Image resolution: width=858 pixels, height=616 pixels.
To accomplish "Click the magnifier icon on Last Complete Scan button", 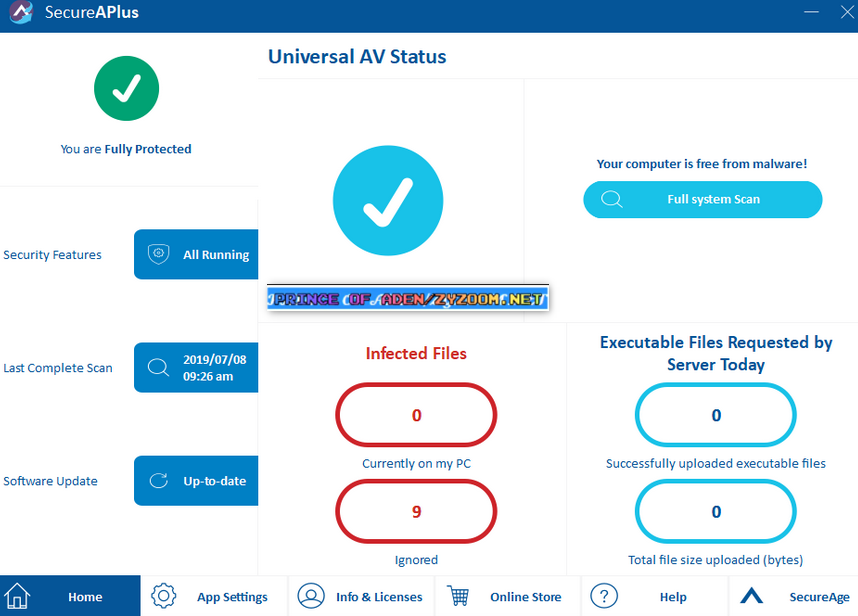I will point(159,368).
